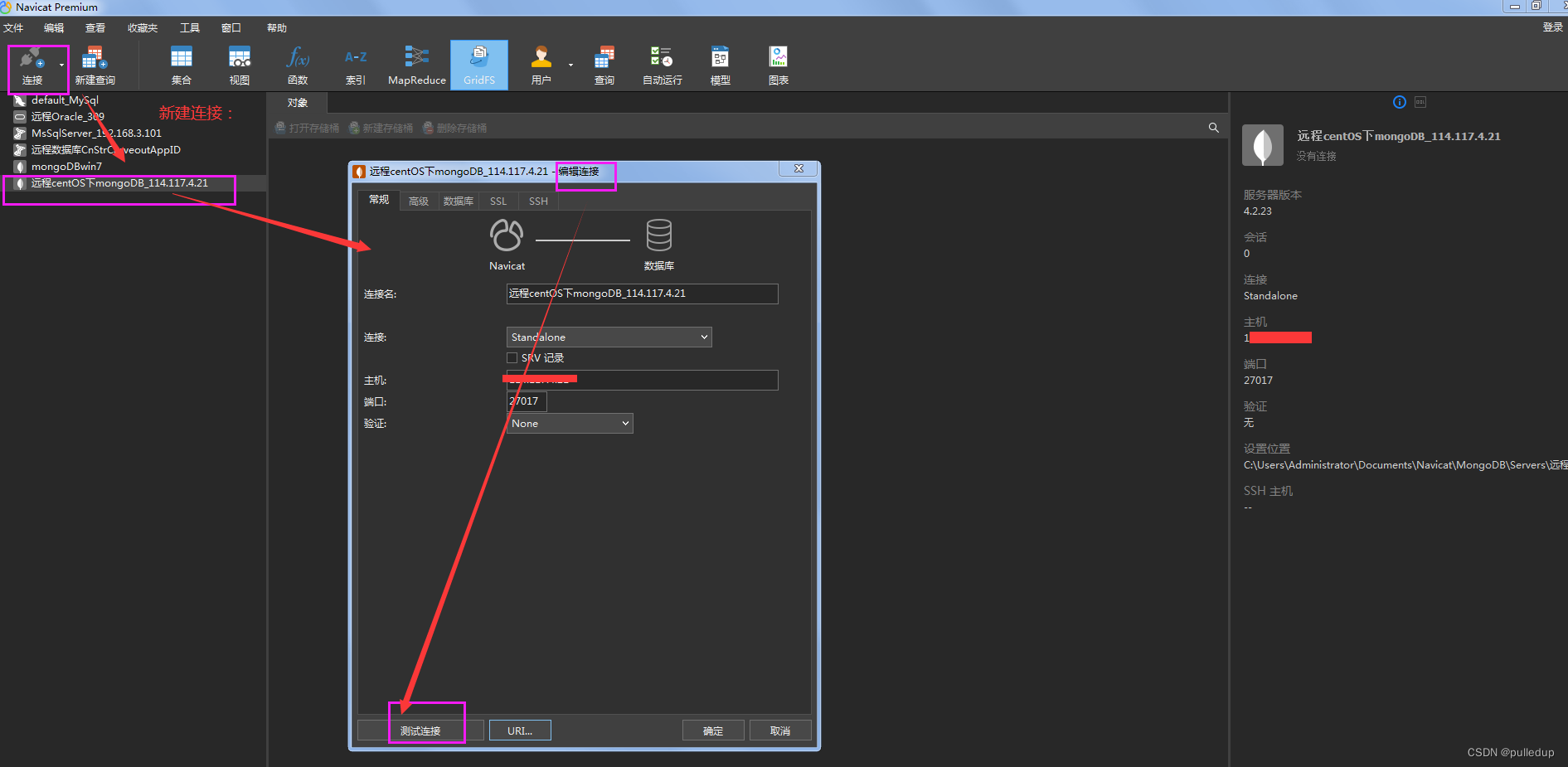The image size is (1568, 767).
Task: Select the MsSqlServer_192.168.3.101 connection
Action: (x=96, y=133)
